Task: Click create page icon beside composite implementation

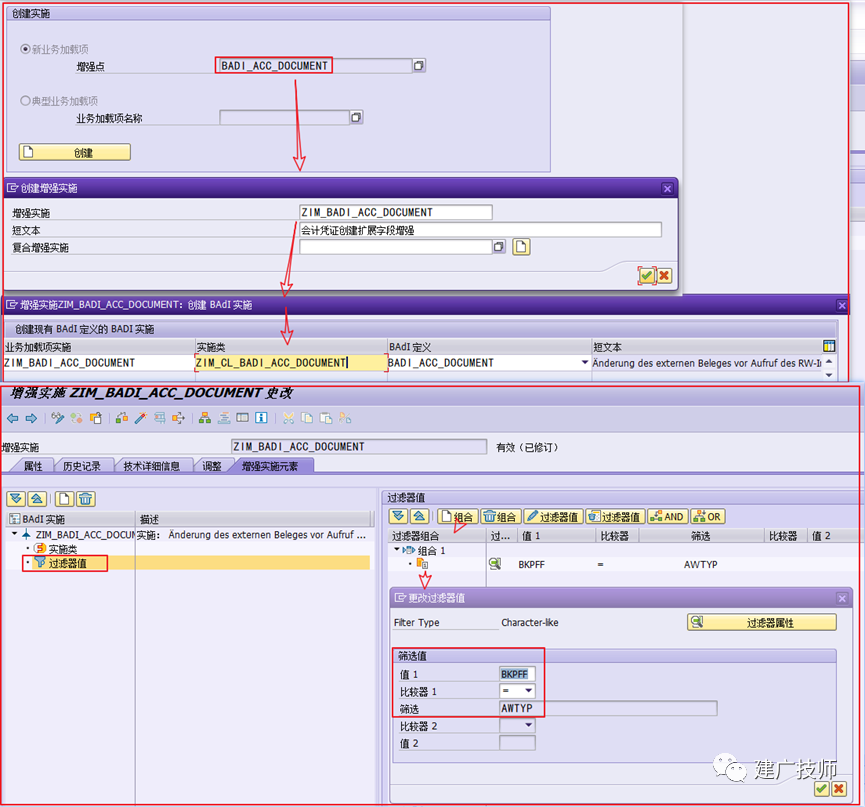Action: pyautogui.click(x=521, y=247)
